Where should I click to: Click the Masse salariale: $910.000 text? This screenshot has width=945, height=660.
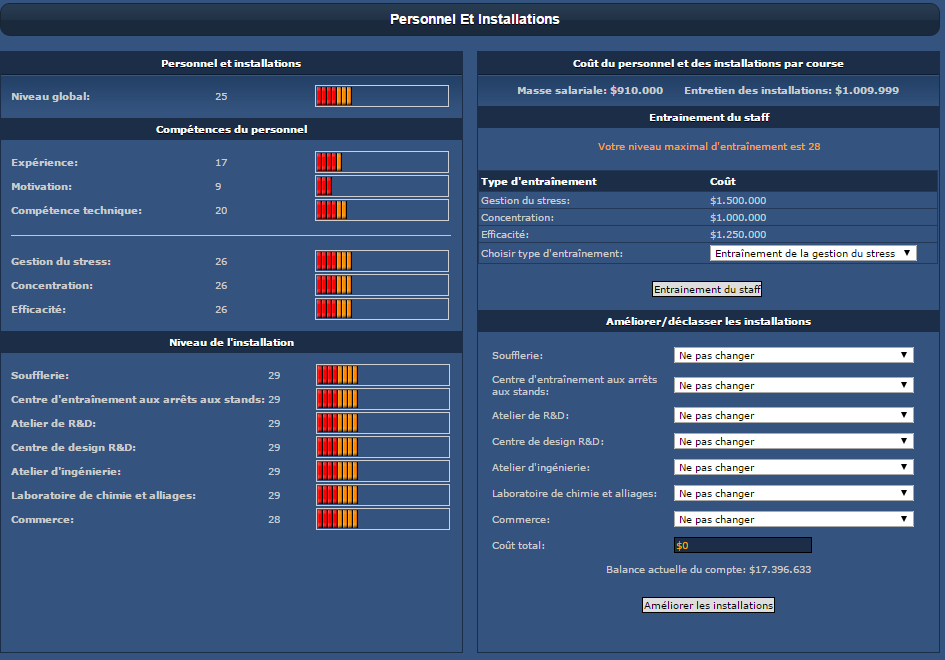tap(590, 90)
